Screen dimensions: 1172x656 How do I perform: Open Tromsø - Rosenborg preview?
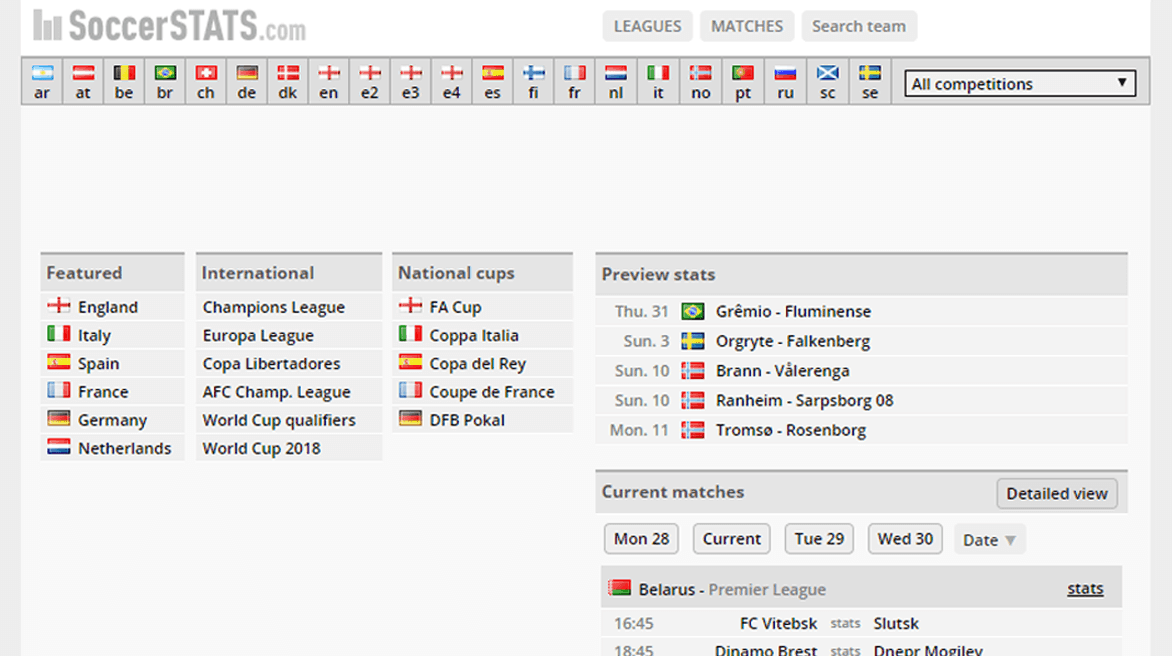tap(791, 430)
